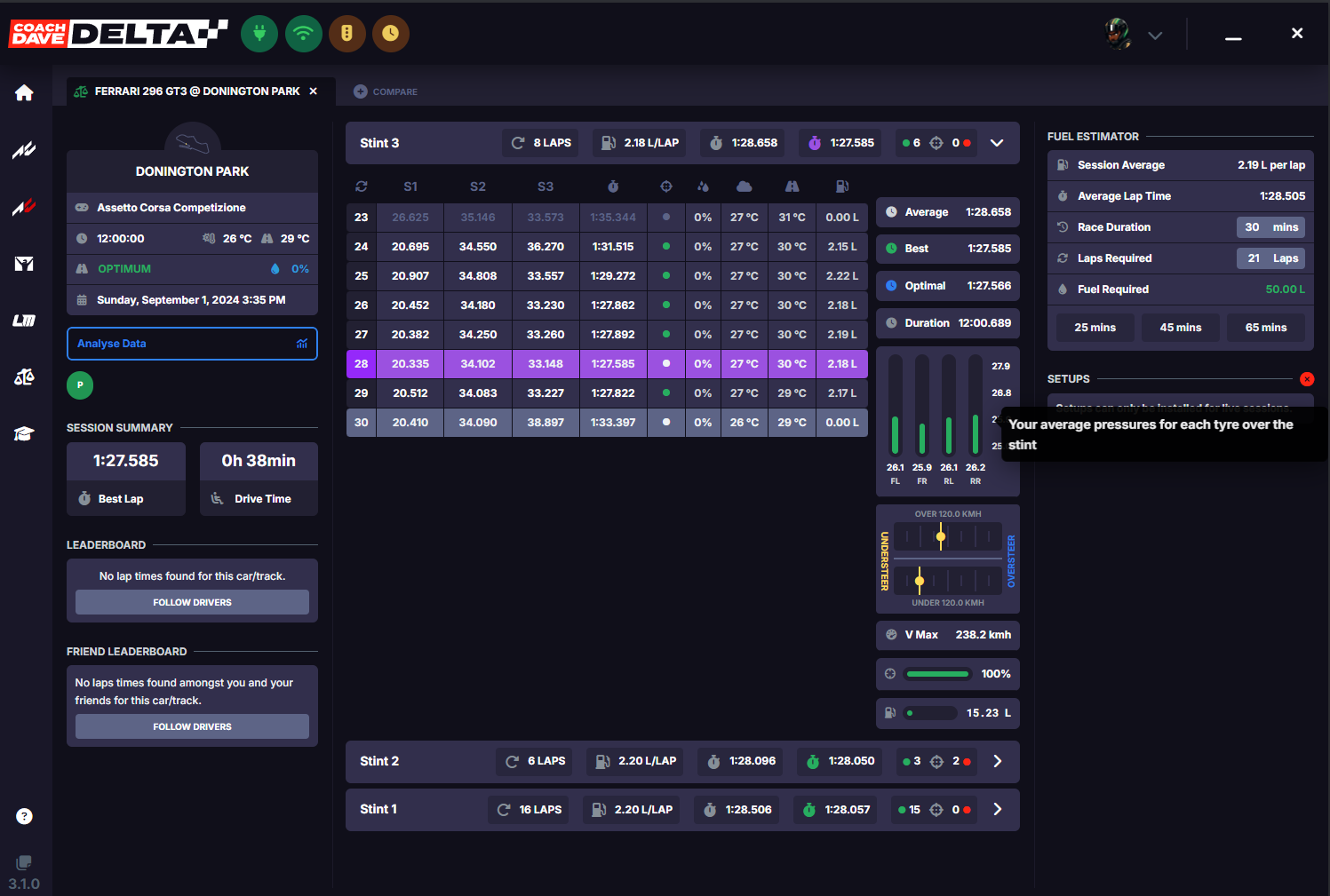1330x896 pixels.
Task: Go to the Home sidebar icon
Action: (x=24, y=92)
